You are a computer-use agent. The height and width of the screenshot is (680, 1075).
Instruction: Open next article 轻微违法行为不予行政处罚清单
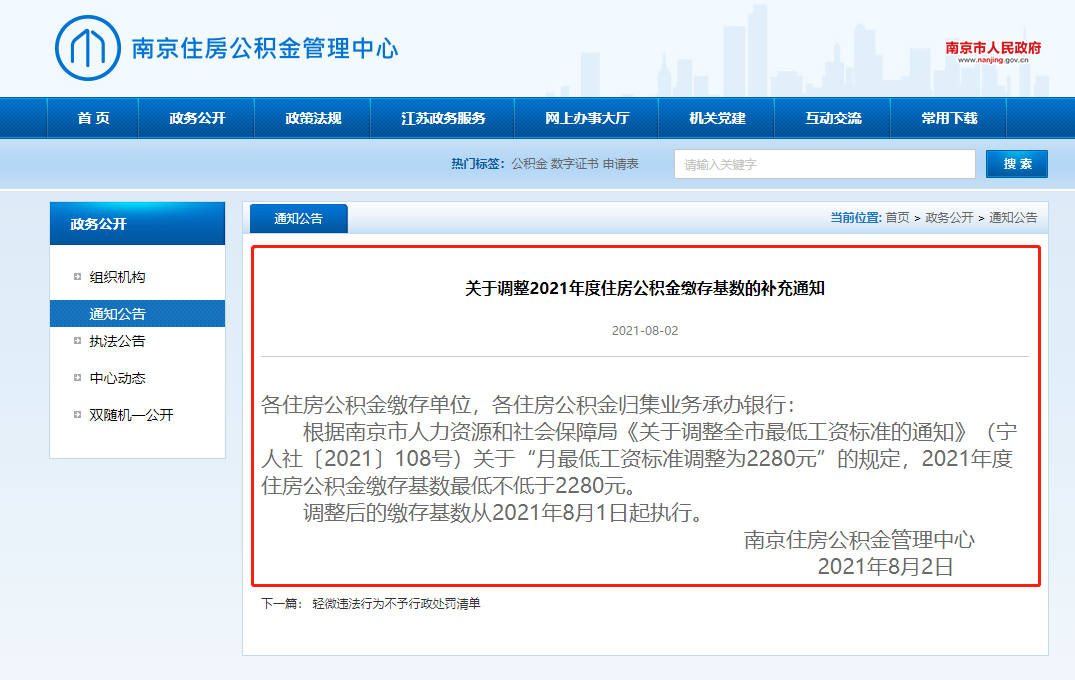click(x=396, y=604)
